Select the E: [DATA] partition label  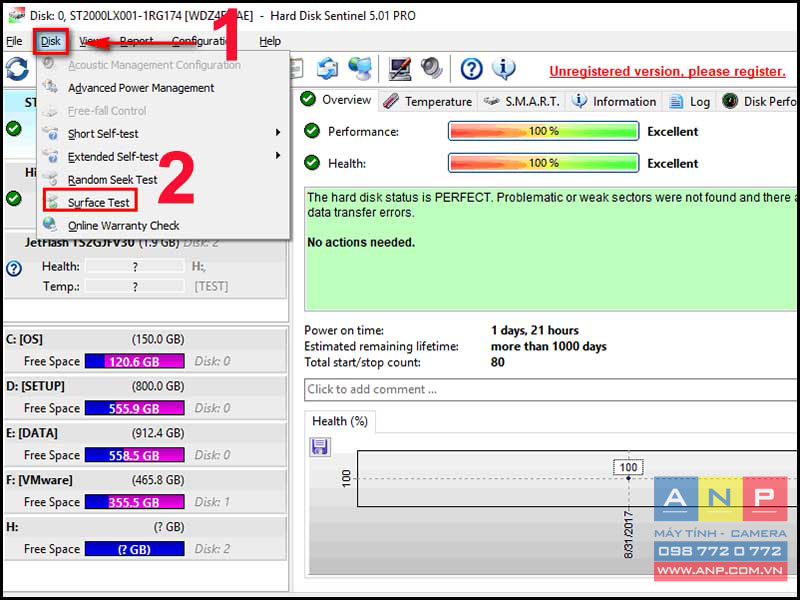click(x=32, y=433)
